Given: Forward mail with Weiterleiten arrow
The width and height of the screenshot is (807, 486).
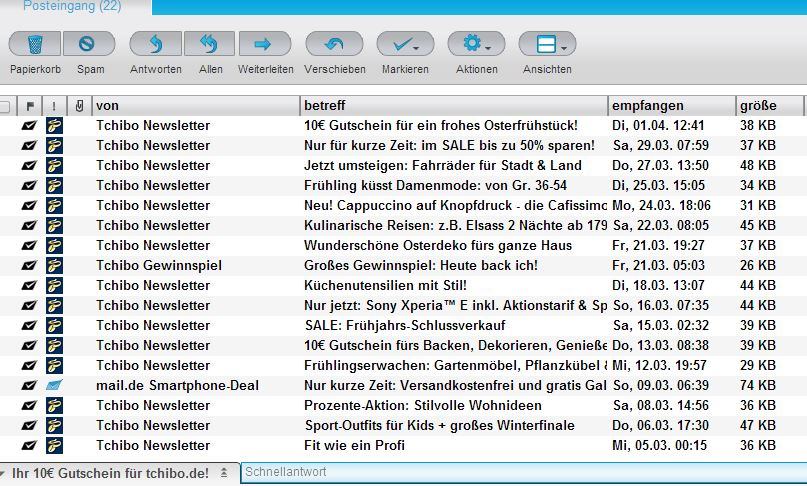Looking at the screenshot, I should click(265, 44).
